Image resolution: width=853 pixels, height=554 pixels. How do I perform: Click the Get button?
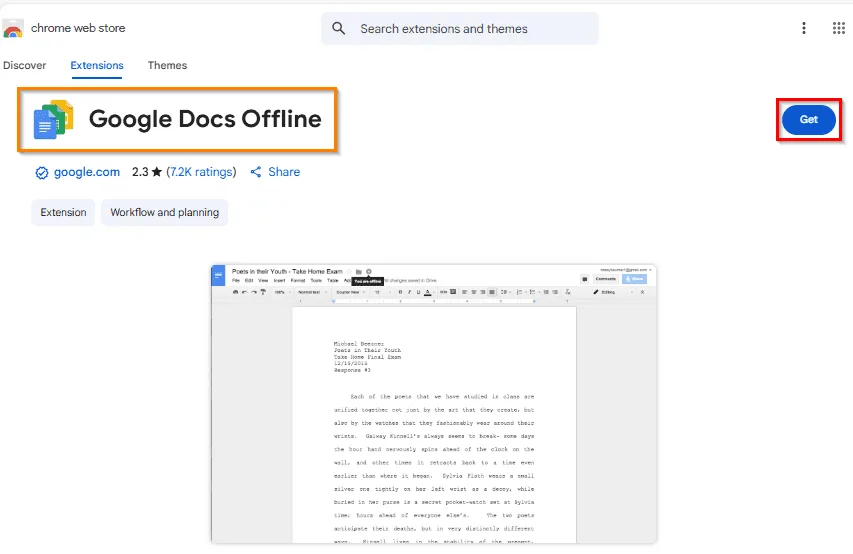coord(808,120)
